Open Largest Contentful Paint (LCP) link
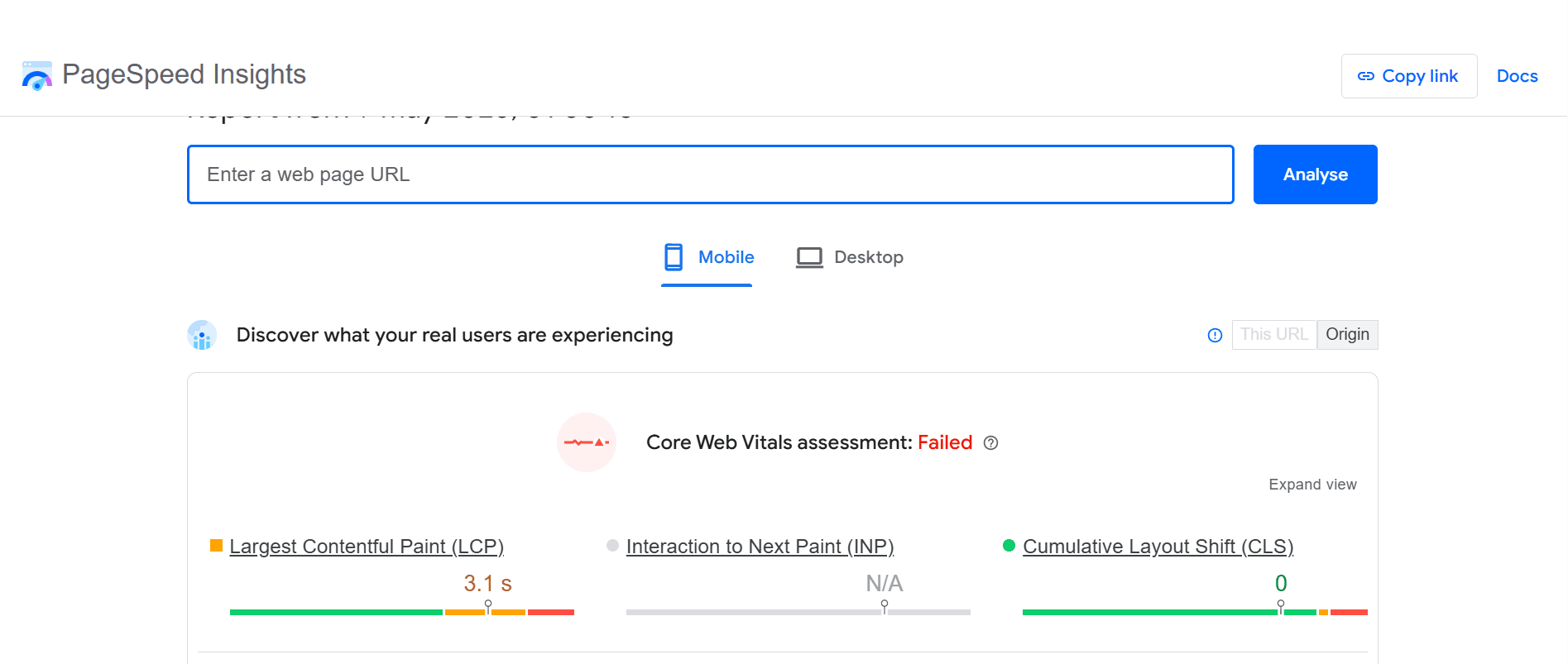Screen dimensions: 1568x664 click(367, 547)
